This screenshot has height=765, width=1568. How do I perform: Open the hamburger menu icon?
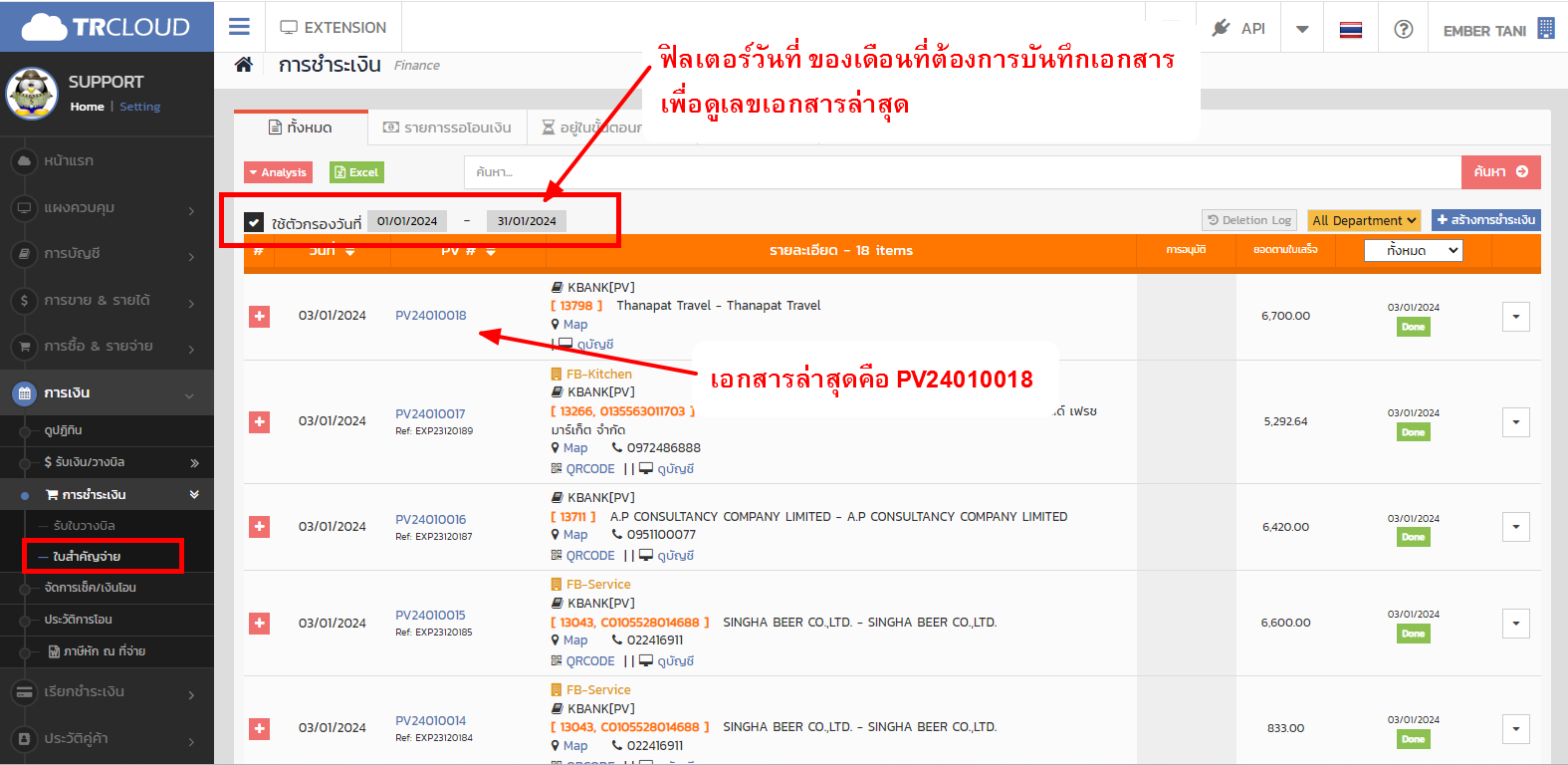(x=239, y=27)
